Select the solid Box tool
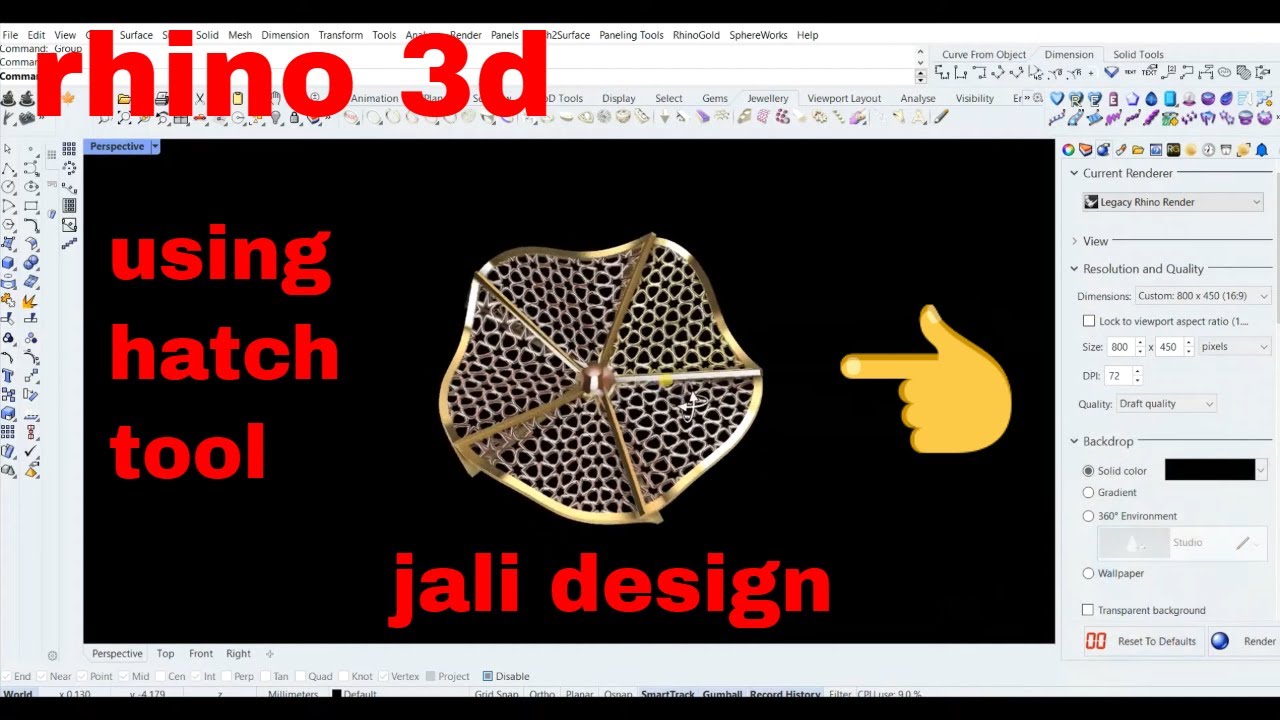Image resolution: width=1280 pixels, height=720 pixels. tap(9, 263)
